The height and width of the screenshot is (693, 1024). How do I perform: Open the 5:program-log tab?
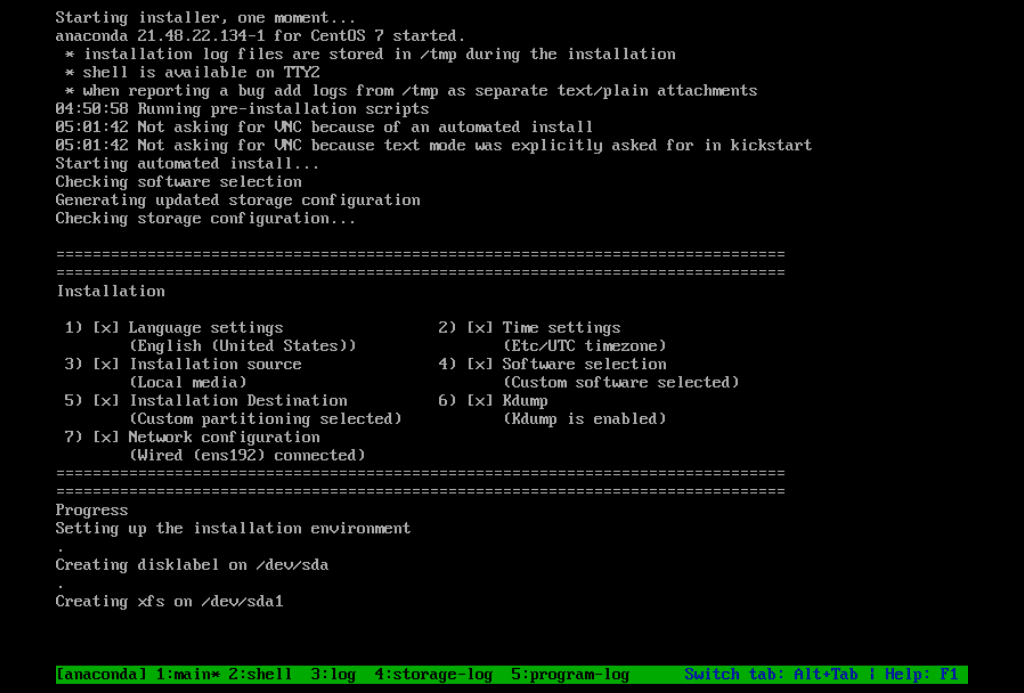570,674
